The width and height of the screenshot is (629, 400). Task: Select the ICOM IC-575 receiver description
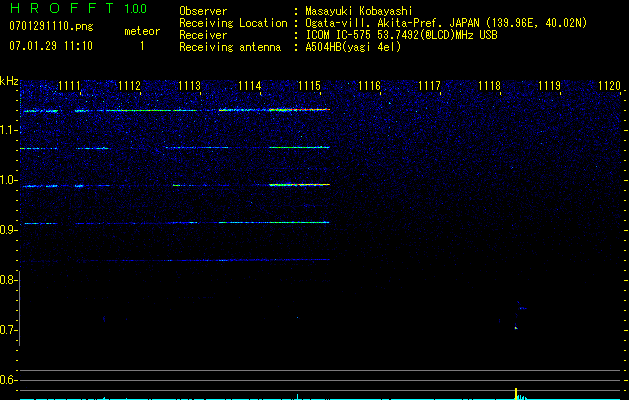401,35
